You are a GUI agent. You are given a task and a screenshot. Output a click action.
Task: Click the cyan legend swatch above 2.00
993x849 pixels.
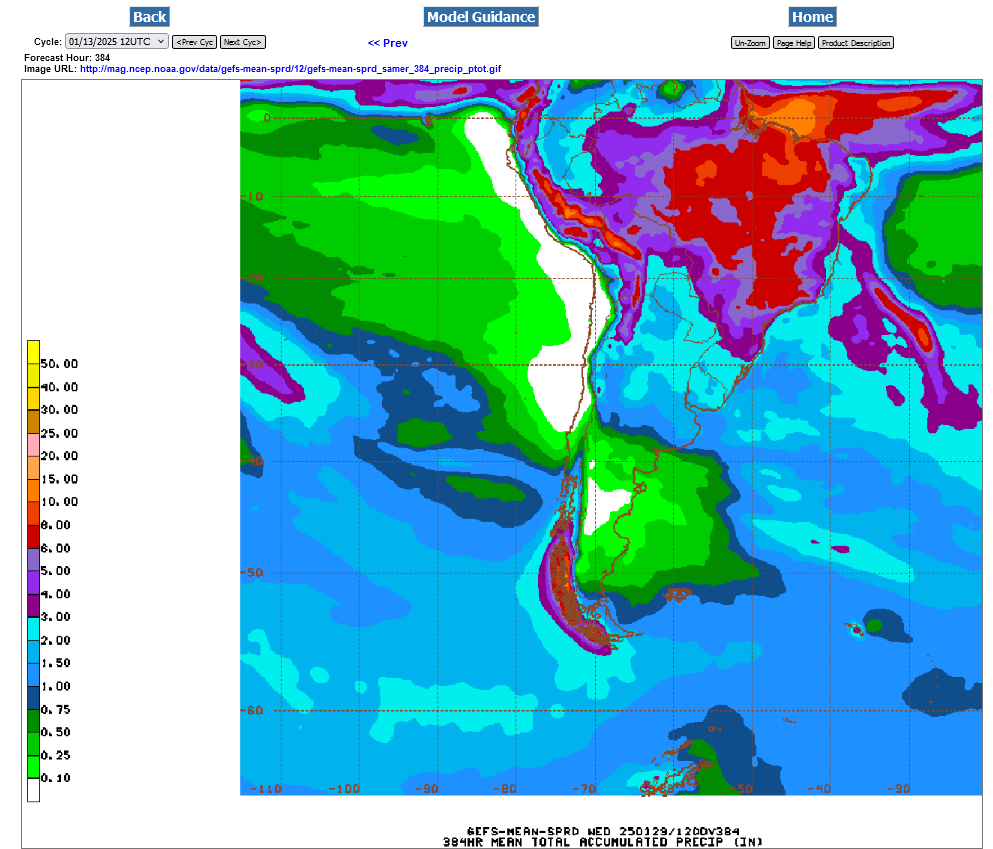pyautogui.click(x=33, y=628)
